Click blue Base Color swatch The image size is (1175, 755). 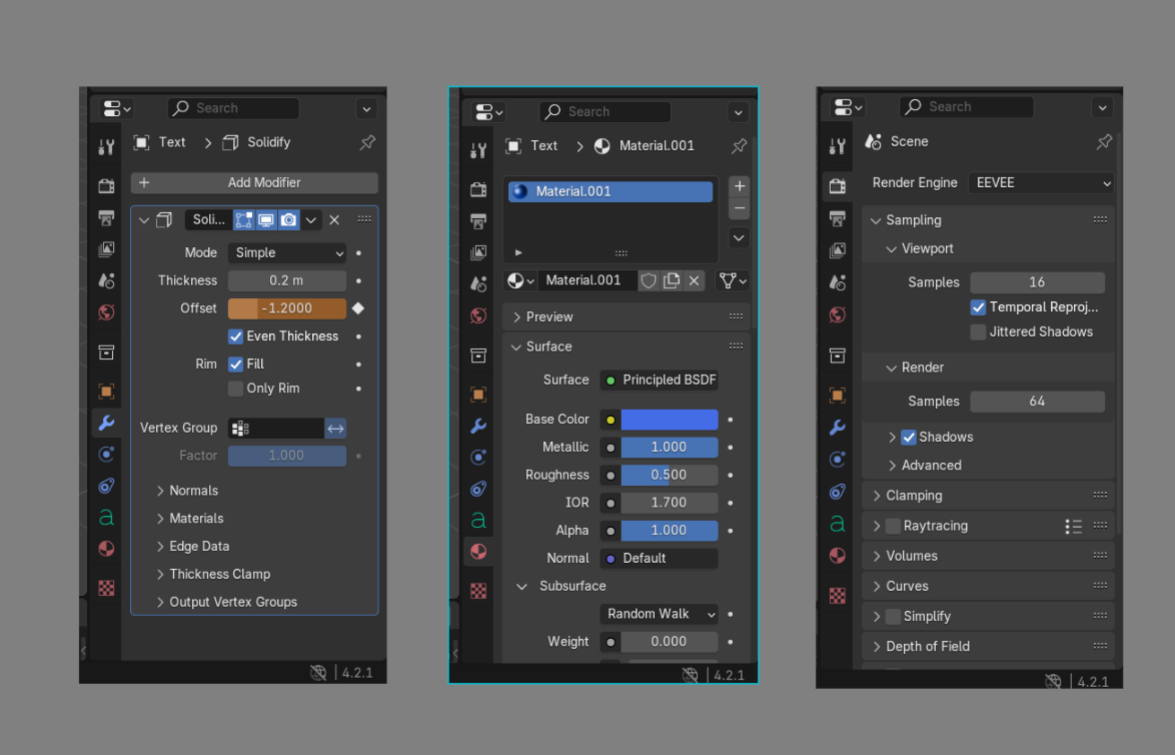tap(669, 419)
